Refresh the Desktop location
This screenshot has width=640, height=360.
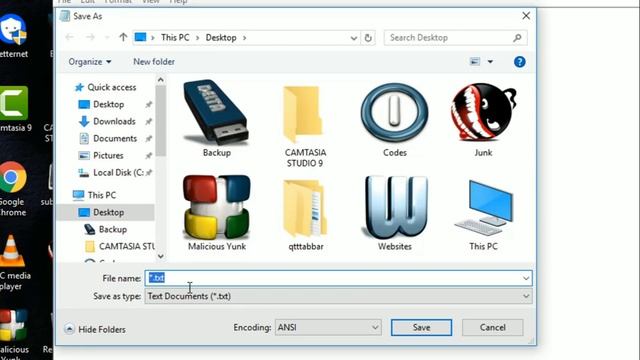(368, 38)
